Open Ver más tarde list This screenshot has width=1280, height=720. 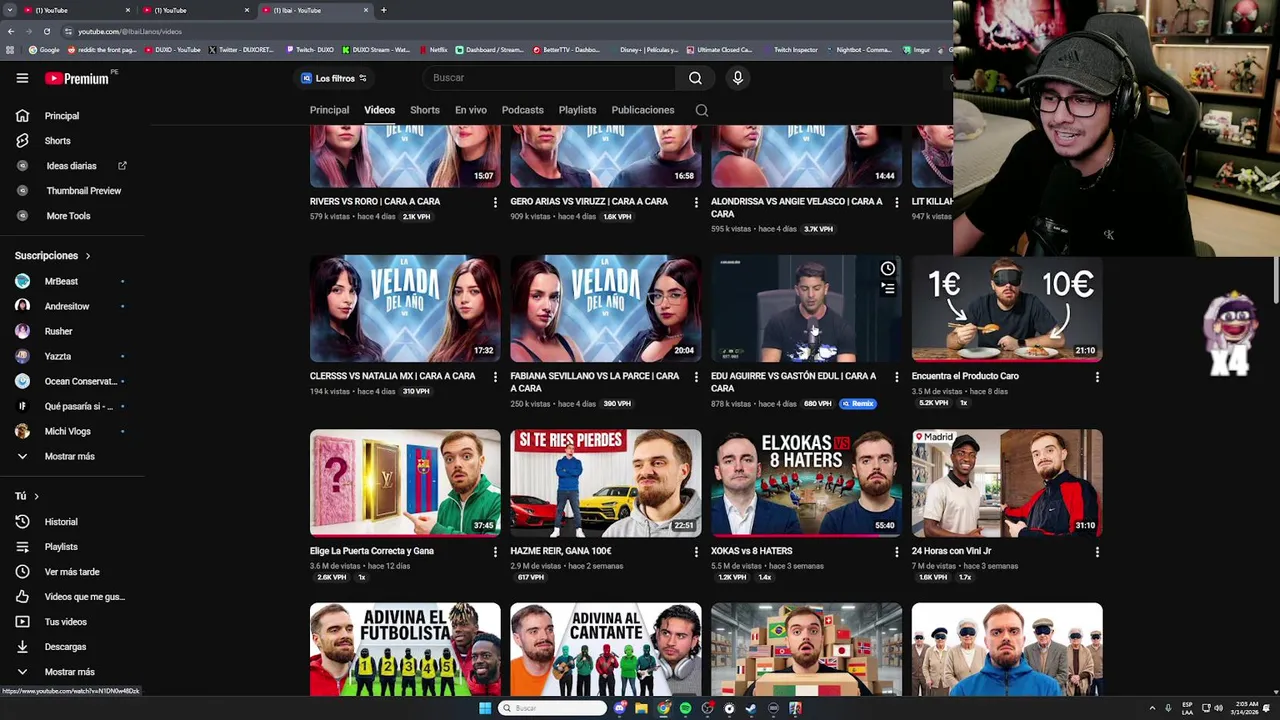(x=72, y=572)
